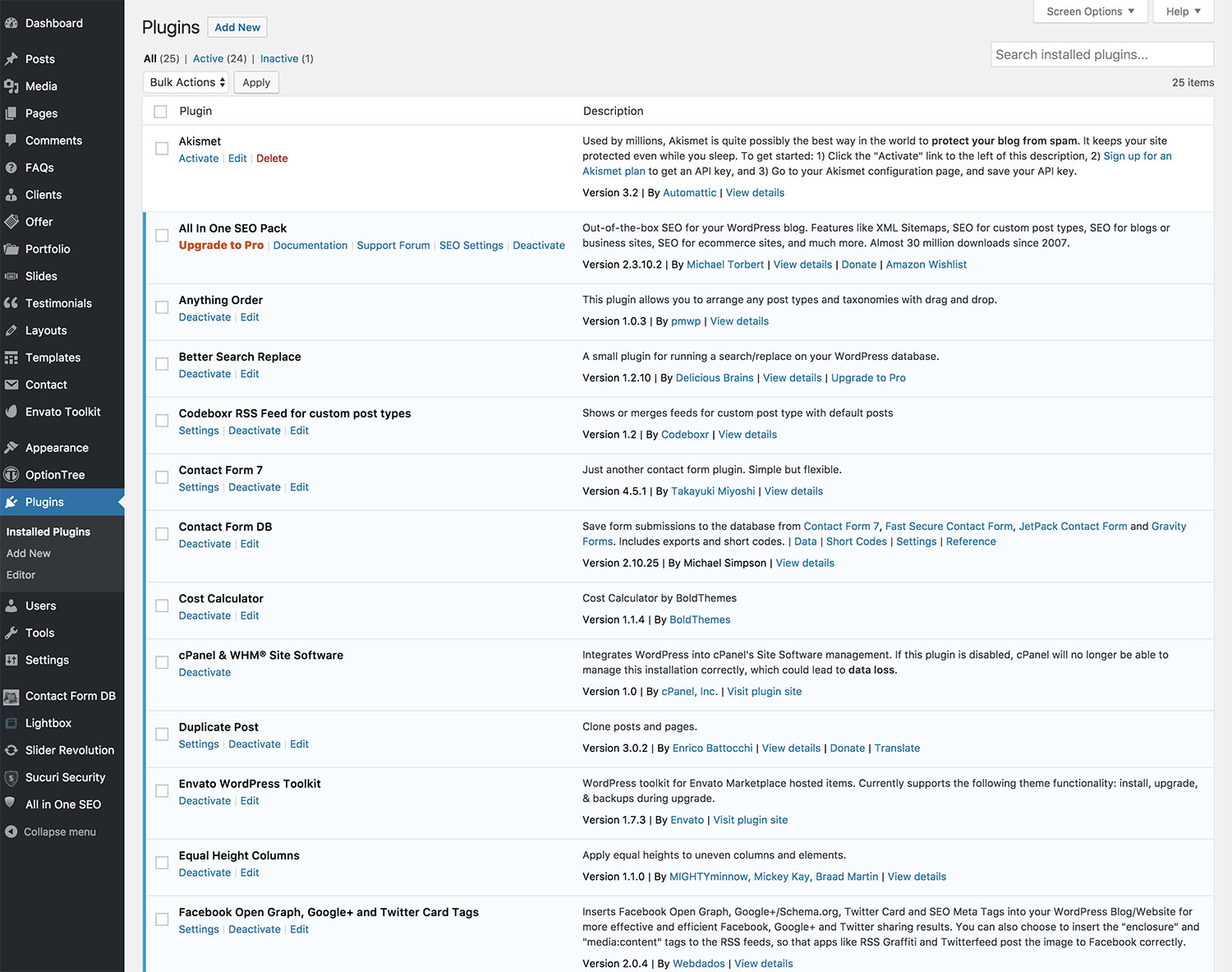This screenshot has width=1232, height=972.
Task: Deactivate the Cost Calculator plugin
Action: (205, 615)
